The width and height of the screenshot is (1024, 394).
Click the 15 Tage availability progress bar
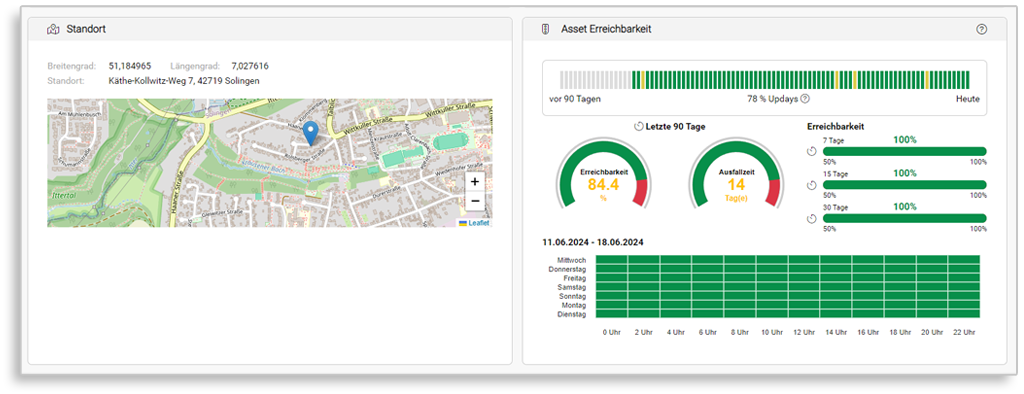pyautogui.click(x=904, y=185)
